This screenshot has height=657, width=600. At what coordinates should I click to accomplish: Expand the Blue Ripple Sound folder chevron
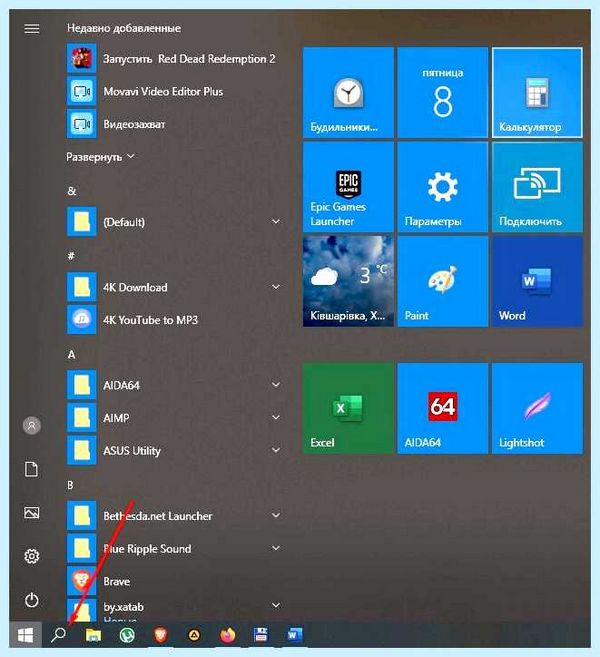[276, 548]
